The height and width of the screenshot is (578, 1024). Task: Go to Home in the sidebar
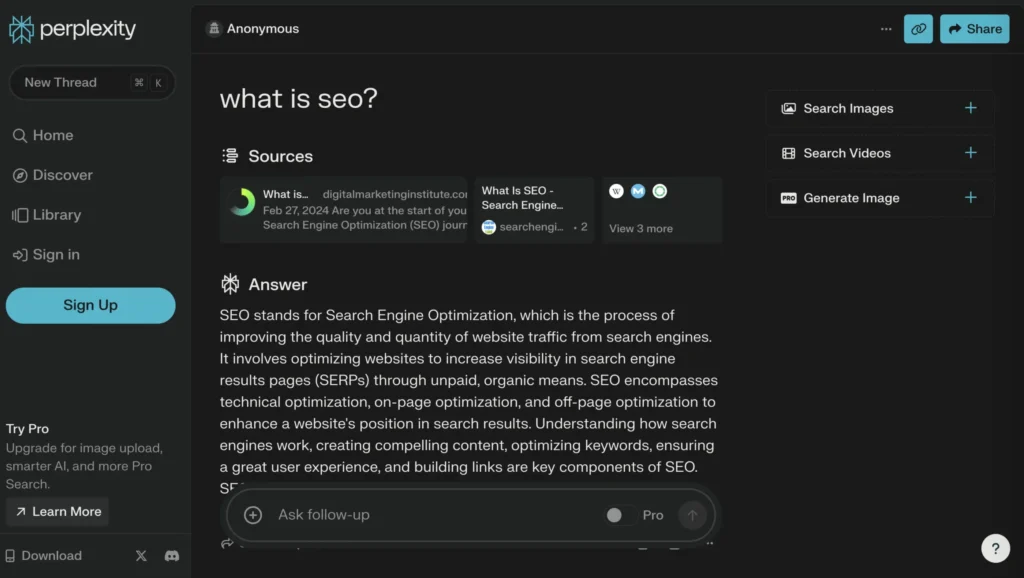tap(52, 135)
